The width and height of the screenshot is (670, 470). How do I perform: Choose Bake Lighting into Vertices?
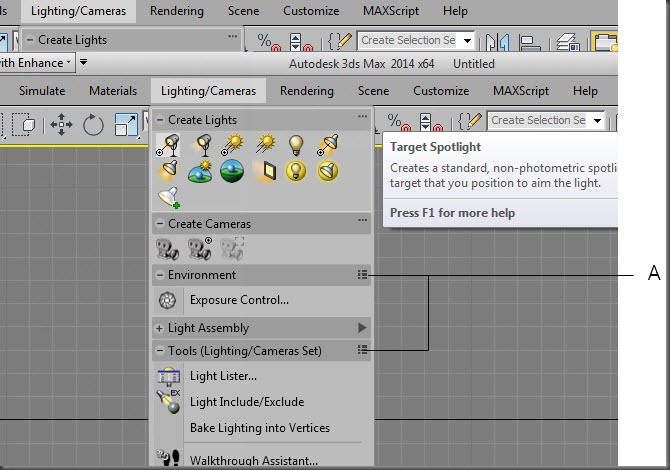pyautogui.click(x=260, y=428)
